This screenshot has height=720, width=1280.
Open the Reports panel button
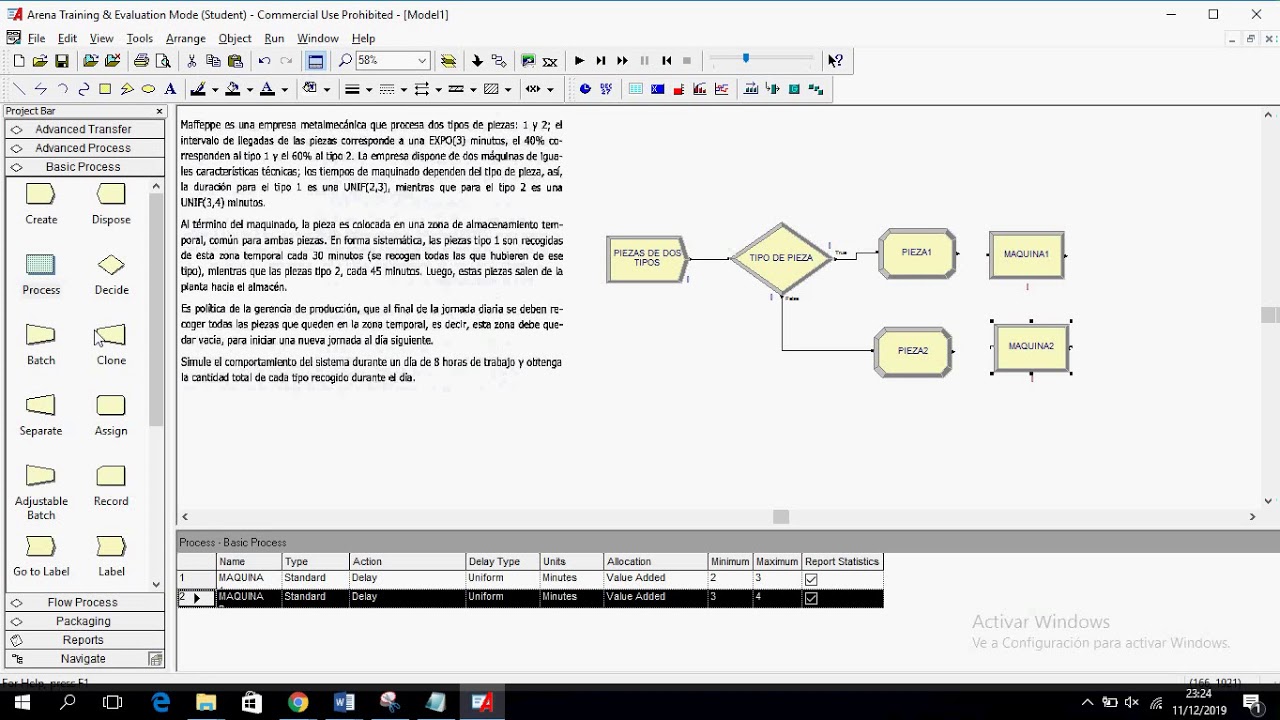(x=84, y=640)
